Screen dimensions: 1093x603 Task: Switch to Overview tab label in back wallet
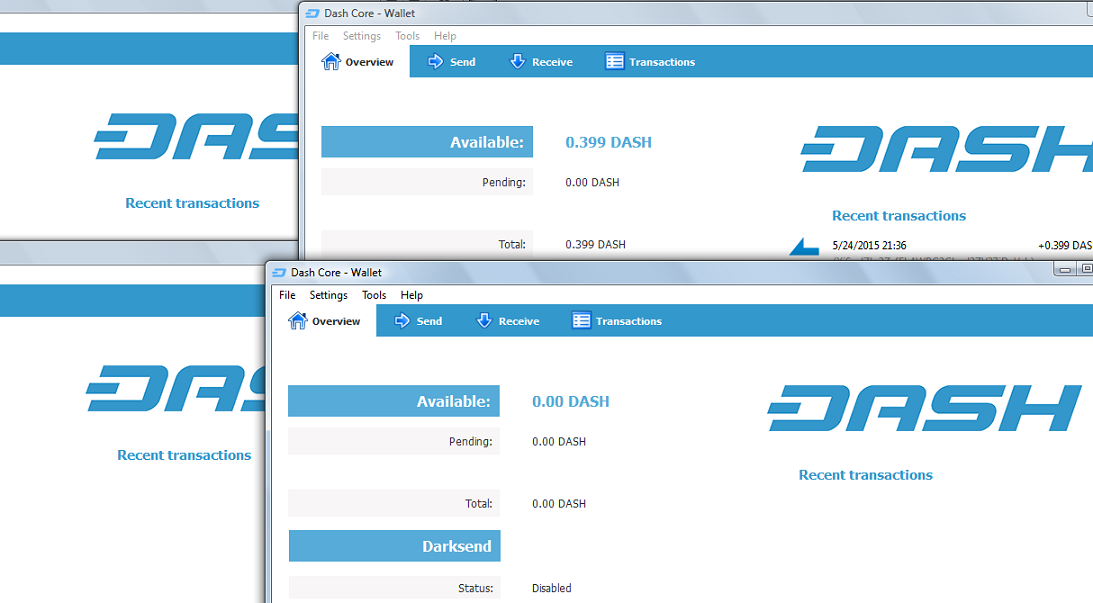(x=369, y=62)
